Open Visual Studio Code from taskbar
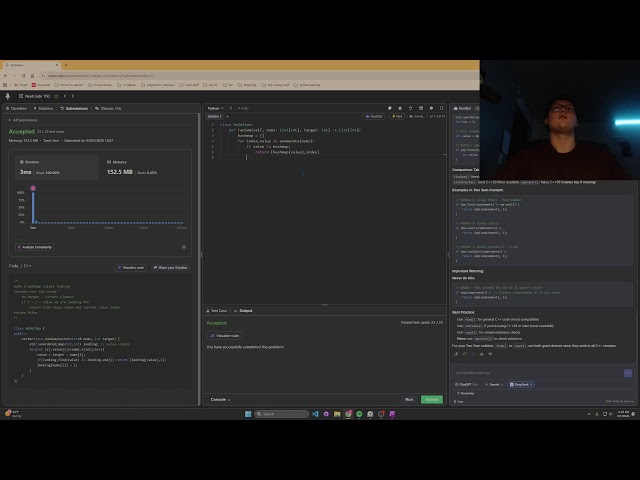This screenshot has height=480, width=640. [315, 414]
